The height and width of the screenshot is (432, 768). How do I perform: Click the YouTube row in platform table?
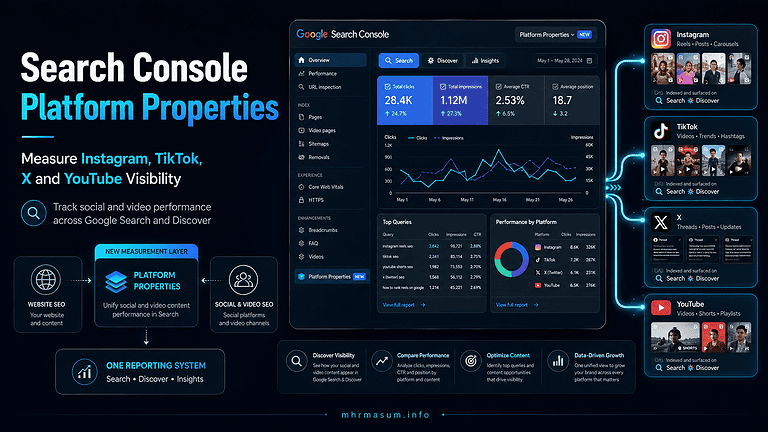pyautogui.click(x=565, y=285)
